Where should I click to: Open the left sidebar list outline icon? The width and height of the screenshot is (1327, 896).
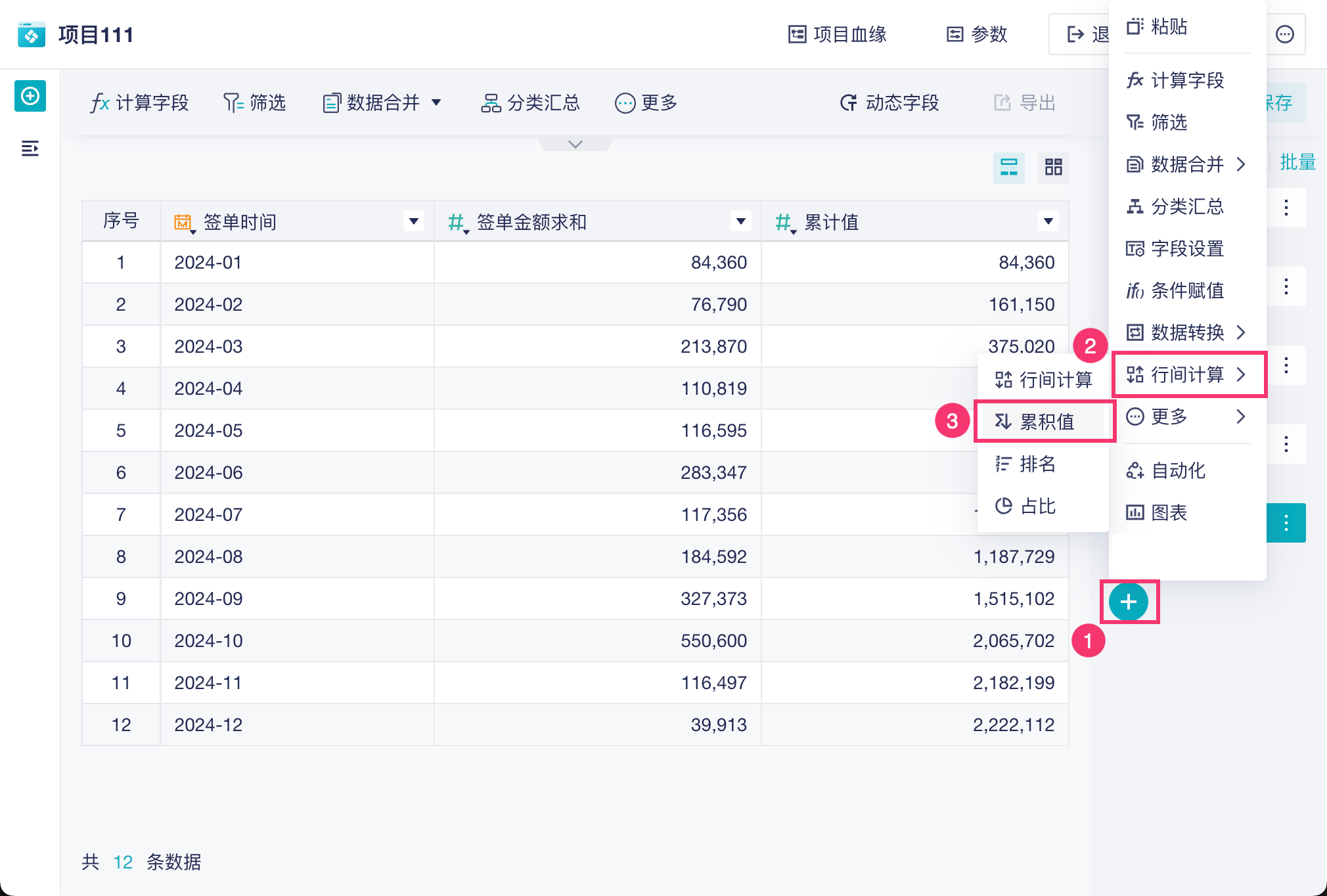[30, 148]
